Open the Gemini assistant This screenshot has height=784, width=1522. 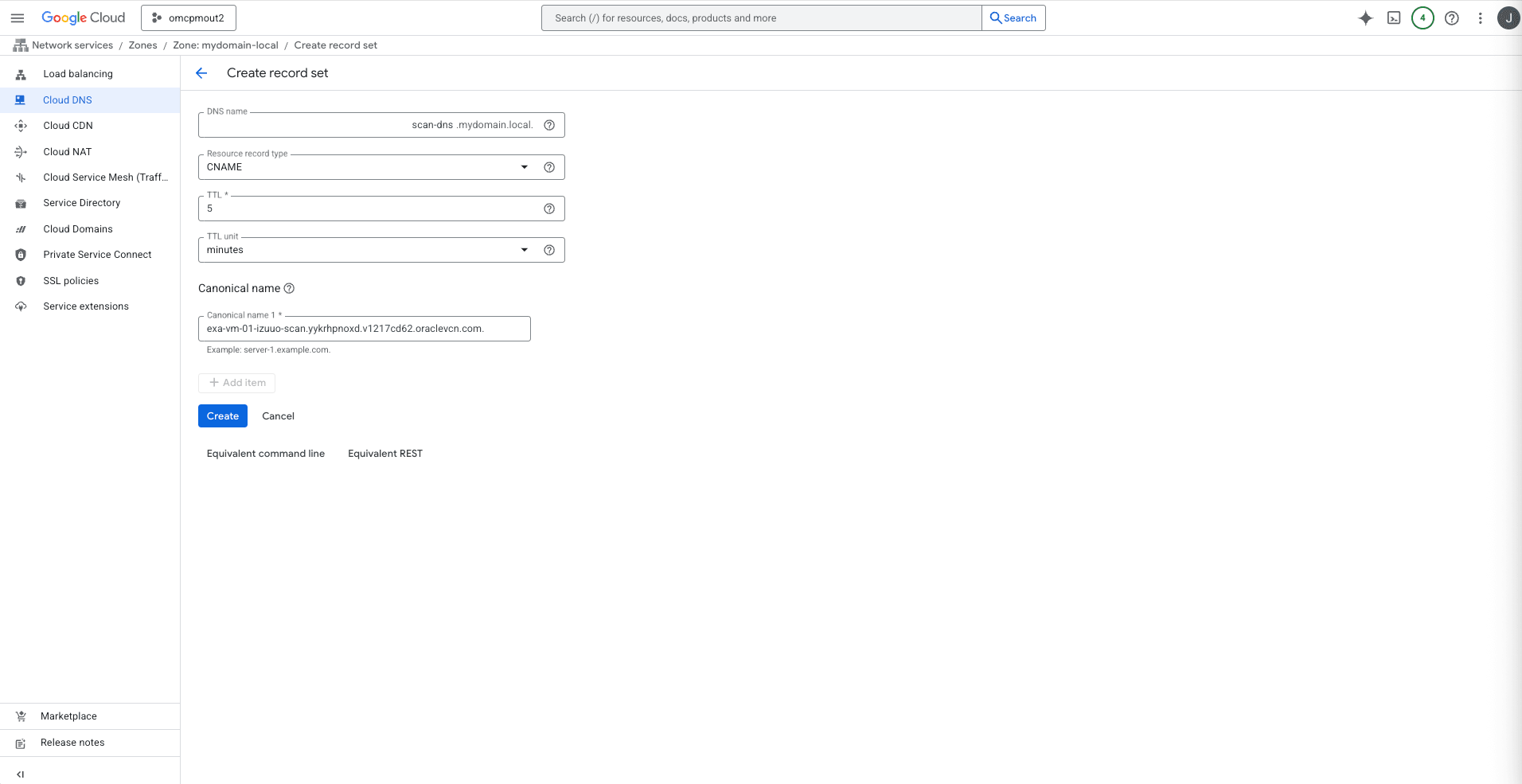pyautogui.click(x=1365, y=18)
